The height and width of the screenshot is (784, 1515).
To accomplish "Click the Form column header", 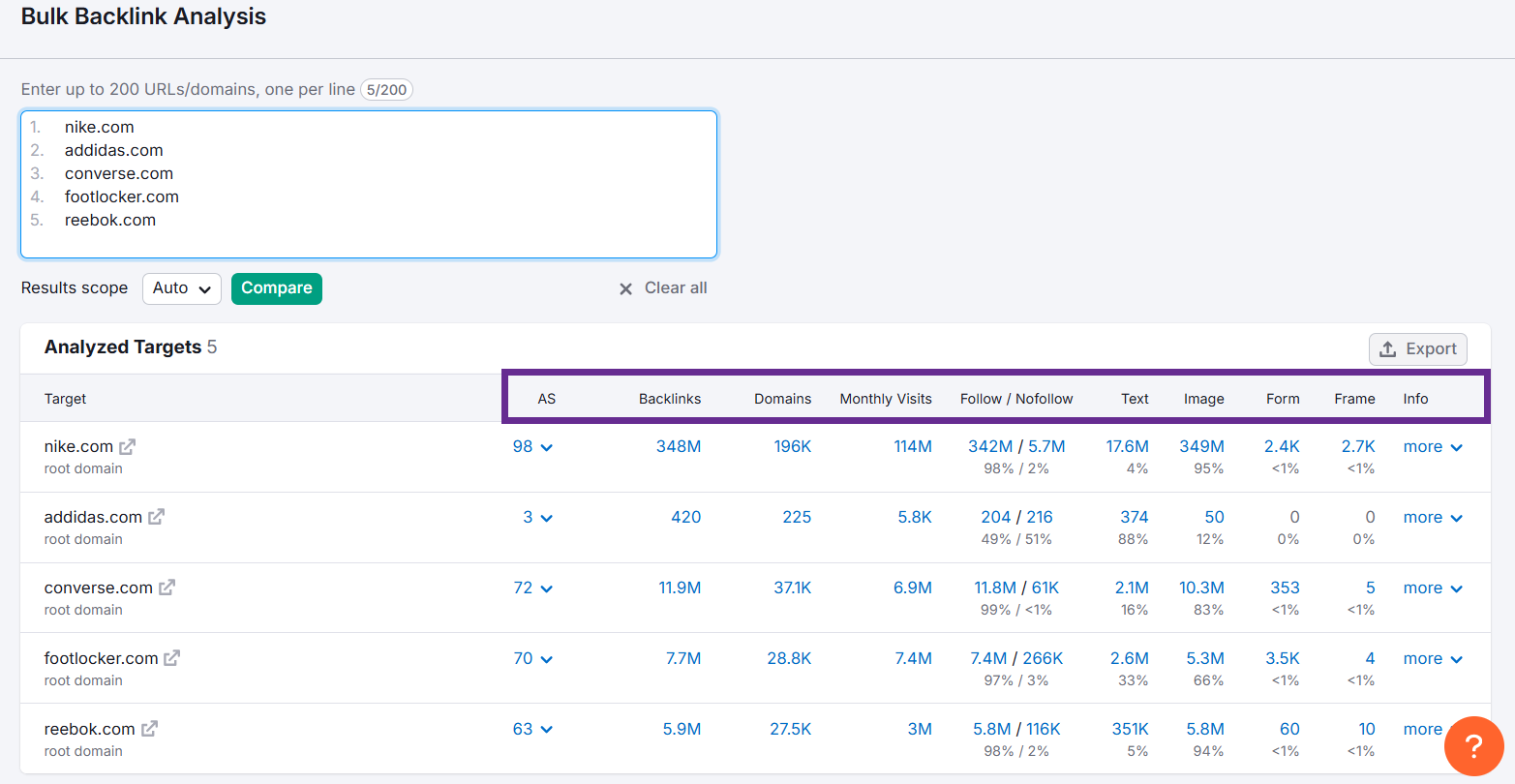I will (1283, 399).
